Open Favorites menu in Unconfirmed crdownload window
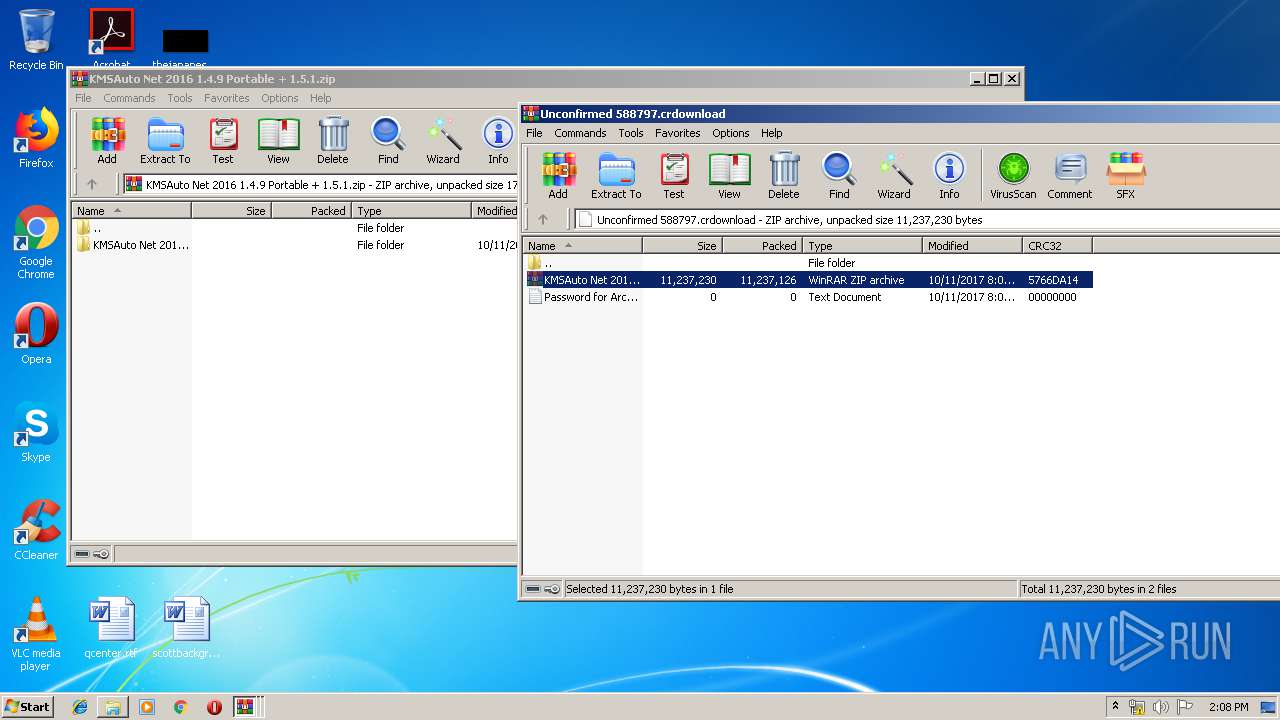 (678, 133)
